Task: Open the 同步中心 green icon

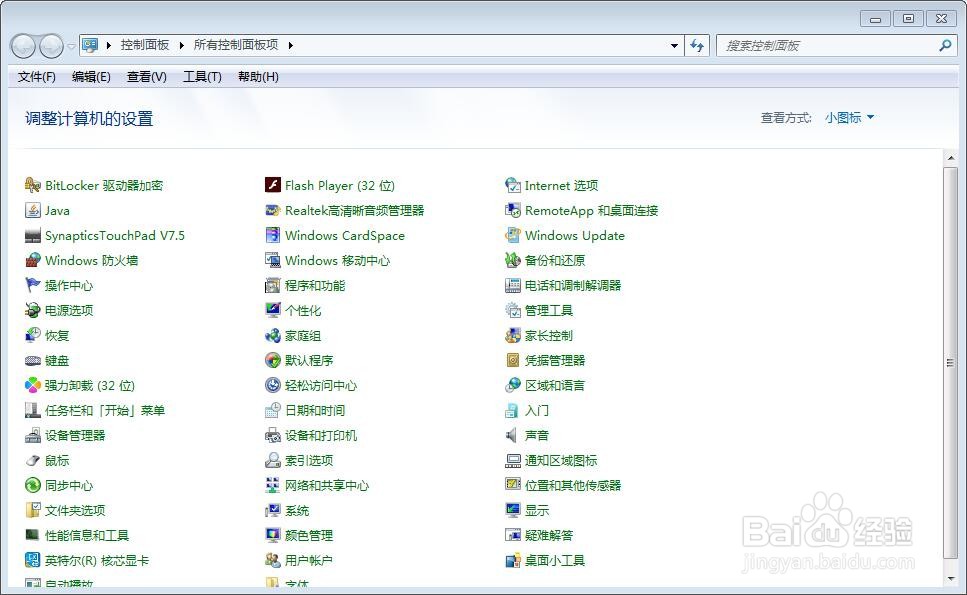Action: [x=33, y=485]
